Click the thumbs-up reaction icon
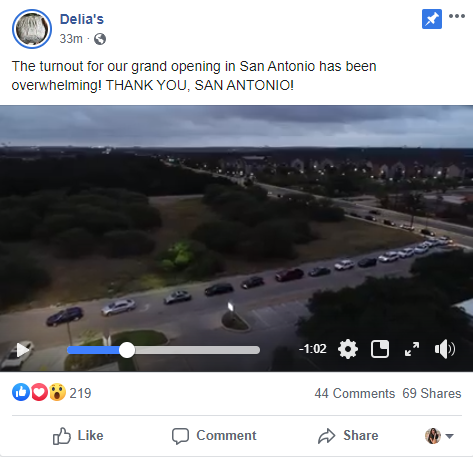 pyautogui.click(x=21, y=392)
